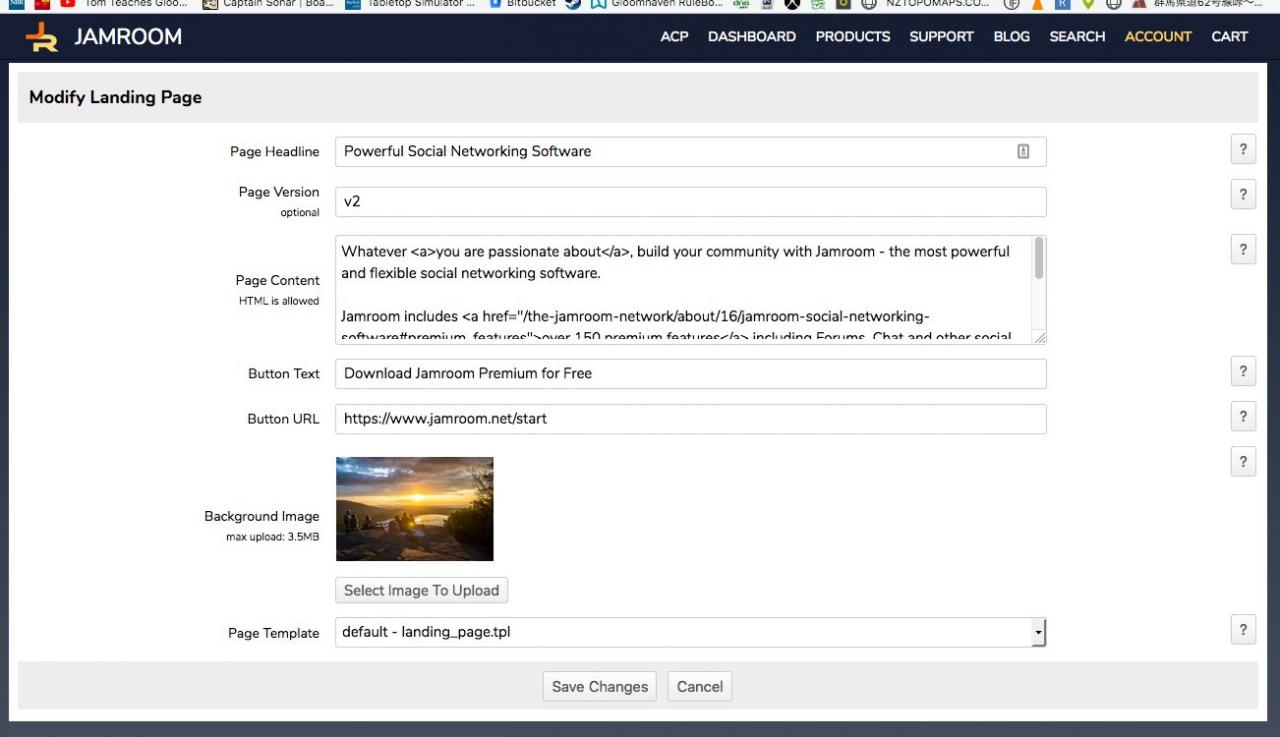Click the Jamroom logo icon
1280x737 pixels.
click(43, 37)
